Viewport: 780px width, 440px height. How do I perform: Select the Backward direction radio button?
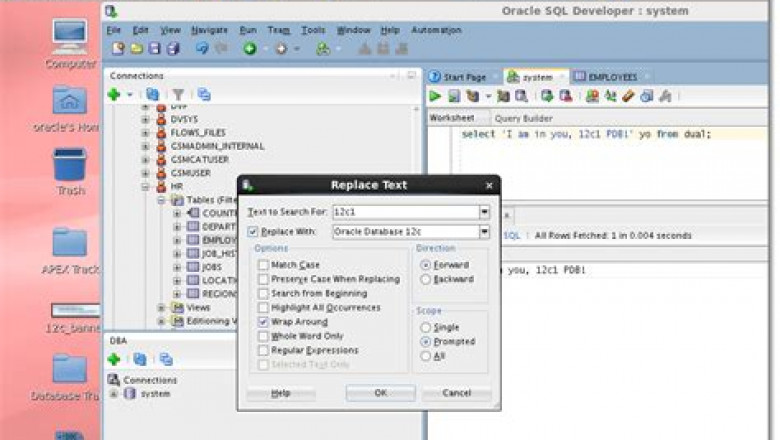coord(426,279)
